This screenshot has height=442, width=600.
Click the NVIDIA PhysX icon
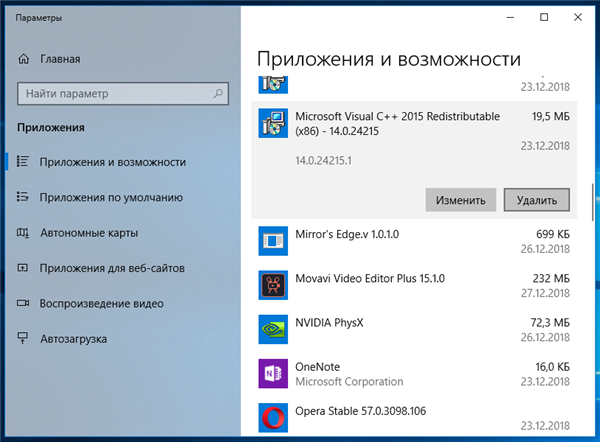pyautogui.click(x=273, y=329)
